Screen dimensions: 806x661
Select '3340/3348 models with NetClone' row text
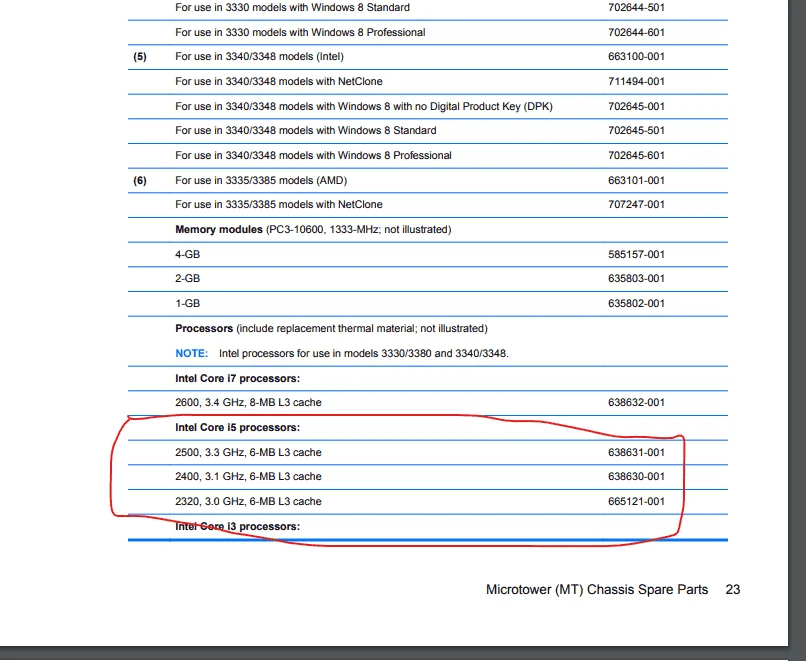pyautogui.click(x=279, y=81)
